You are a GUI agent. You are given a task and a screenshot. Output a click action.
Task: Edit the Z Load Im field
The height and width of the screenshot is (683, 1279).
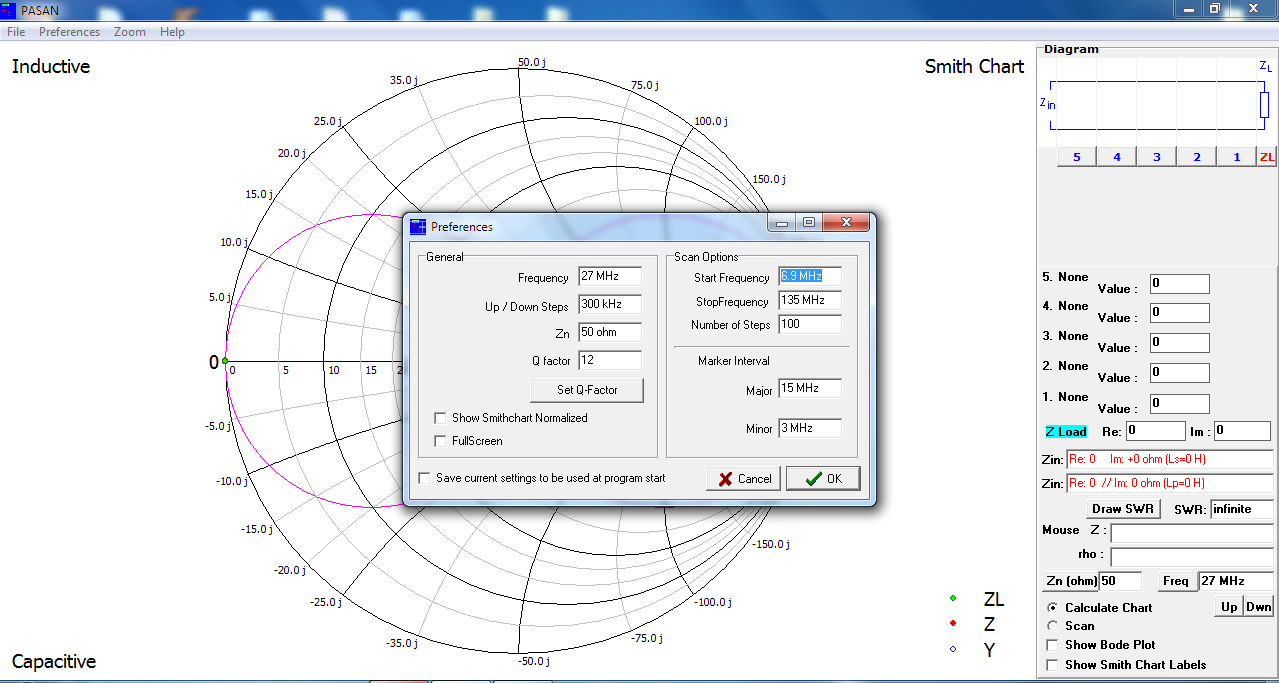click(x=1242, y=431)
